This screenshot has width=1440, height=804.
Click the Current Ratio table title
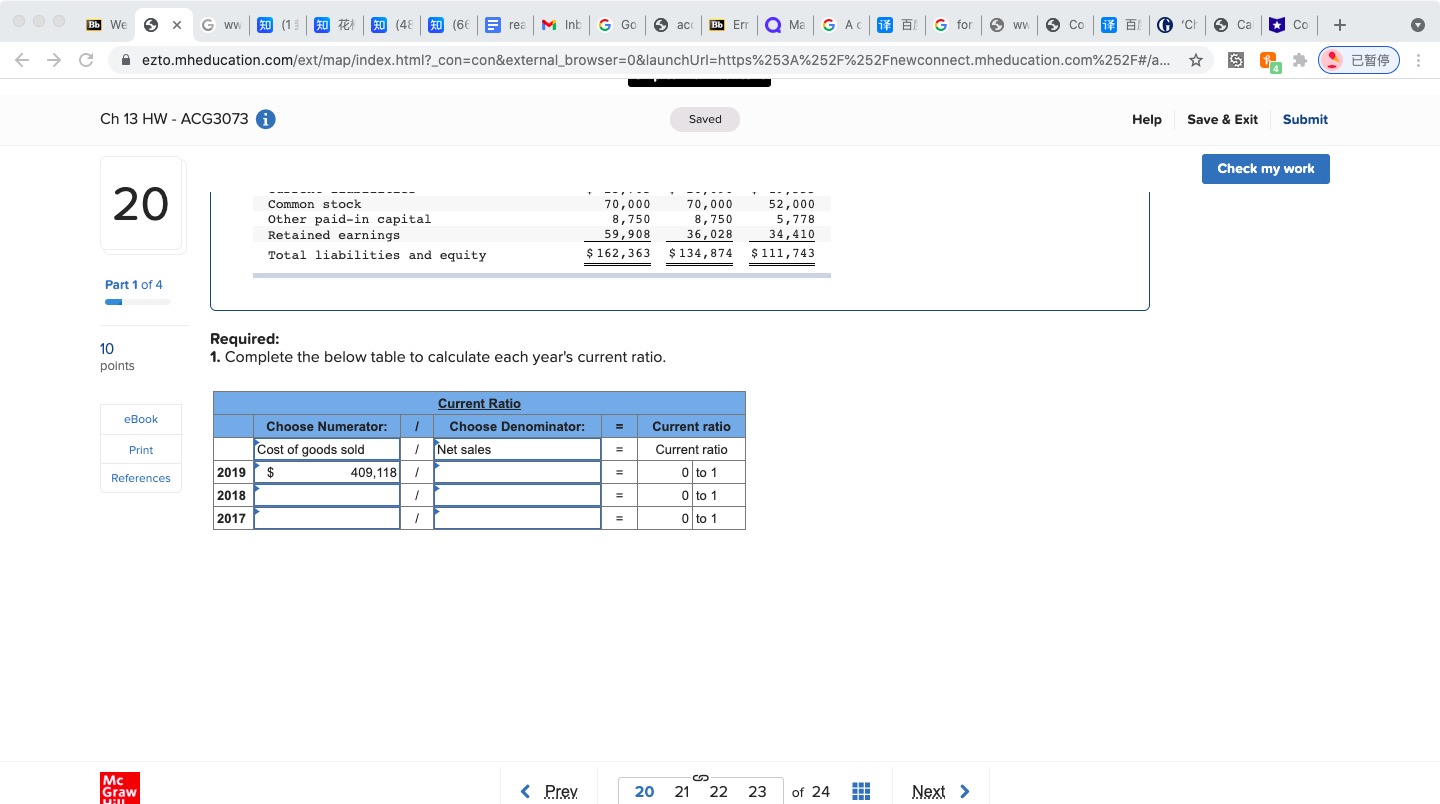(x=479, y=403)
